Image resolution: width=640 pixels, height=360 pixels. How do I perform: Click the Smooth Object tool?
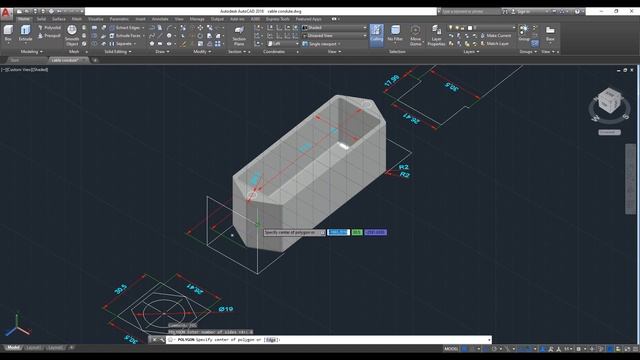(72, 35)
